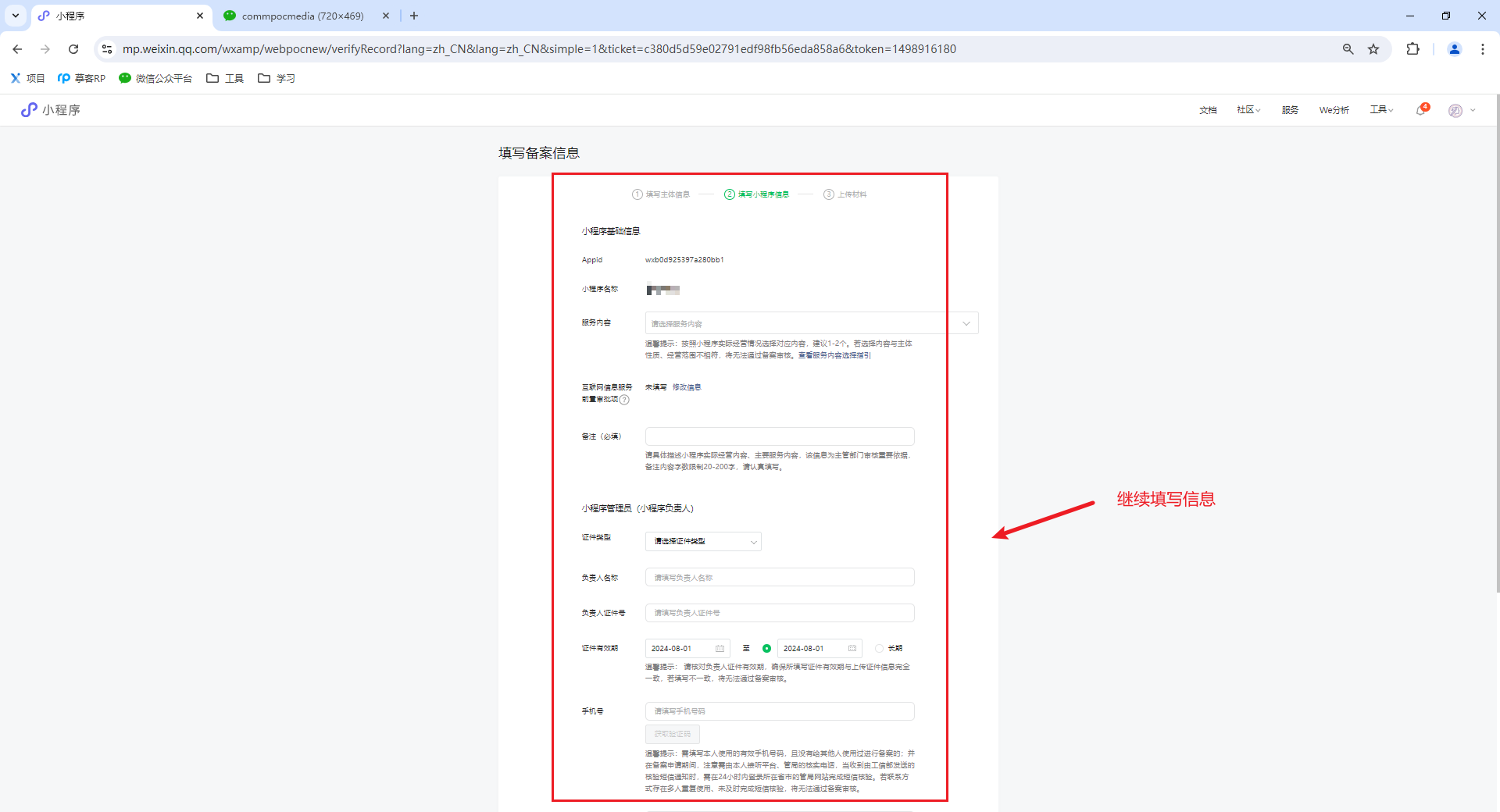Click the browser forward arrow

pos(45,49)
